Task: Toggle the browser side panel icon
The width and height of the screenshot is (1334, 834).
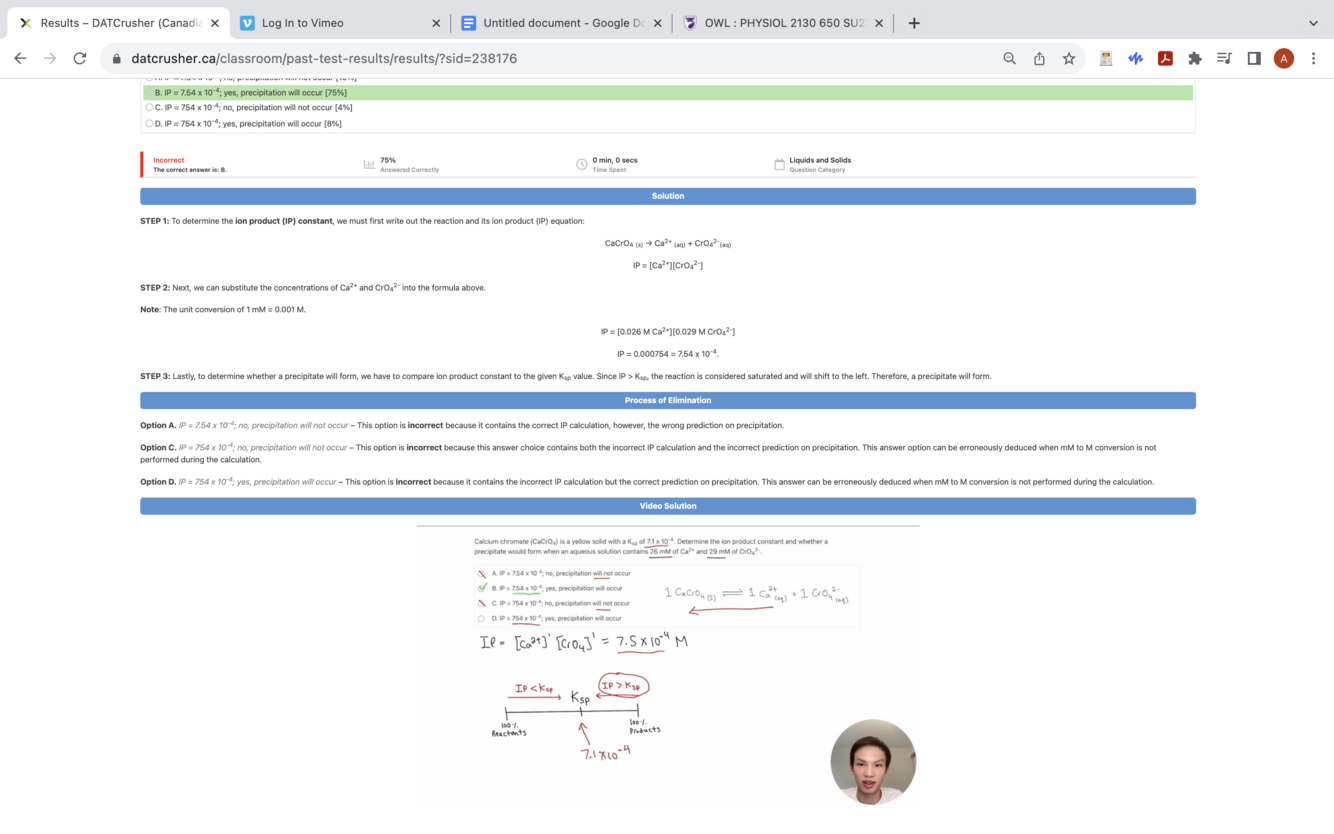Action: click(x=1254, y=59)
